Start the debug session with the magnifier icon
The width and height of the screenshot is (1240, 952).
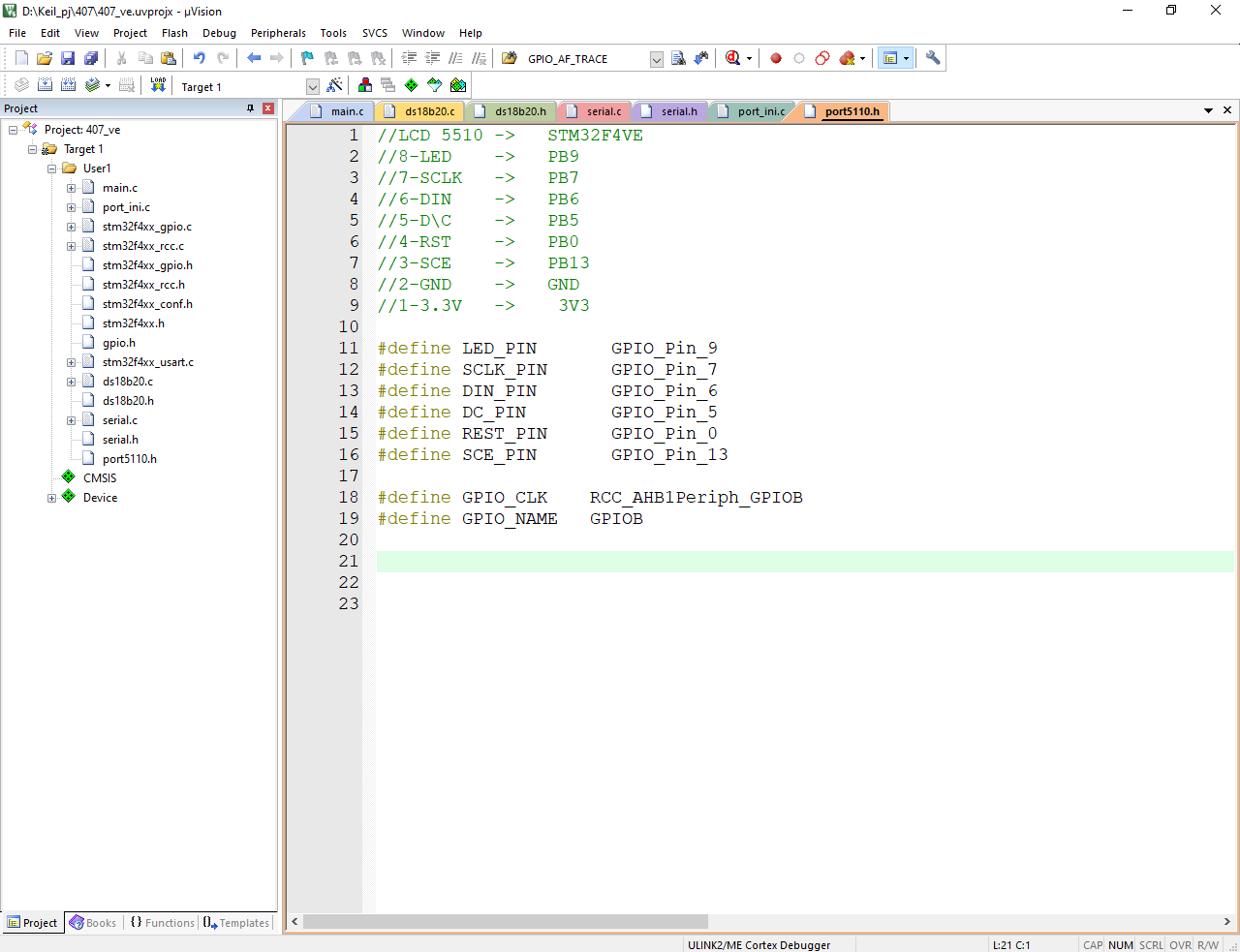(732, 58)
